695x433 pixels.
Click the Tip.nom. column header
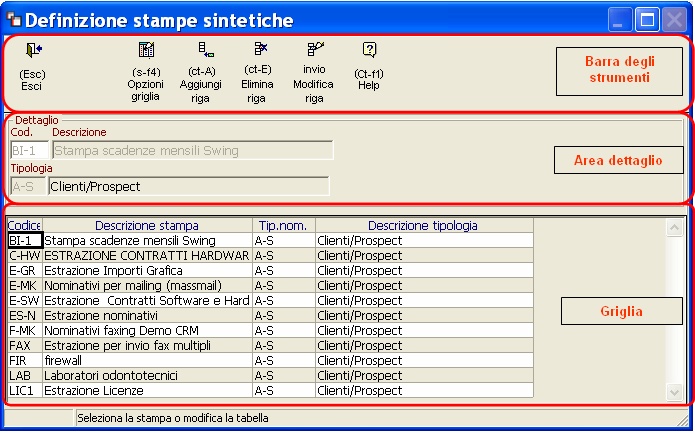tap(284, 226)
